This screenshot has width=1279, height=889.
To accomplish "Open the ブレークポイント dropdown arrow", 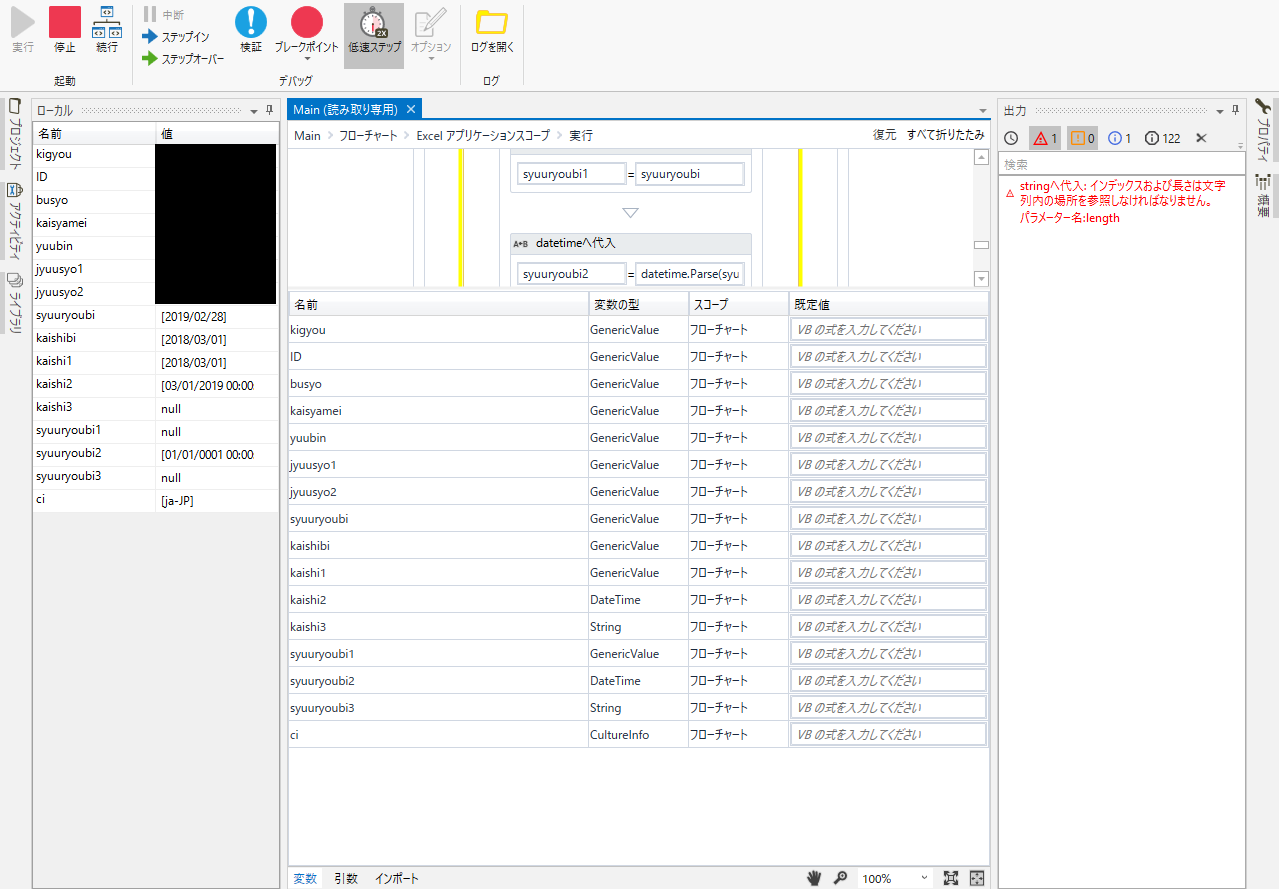I will (x=307, y=58).
